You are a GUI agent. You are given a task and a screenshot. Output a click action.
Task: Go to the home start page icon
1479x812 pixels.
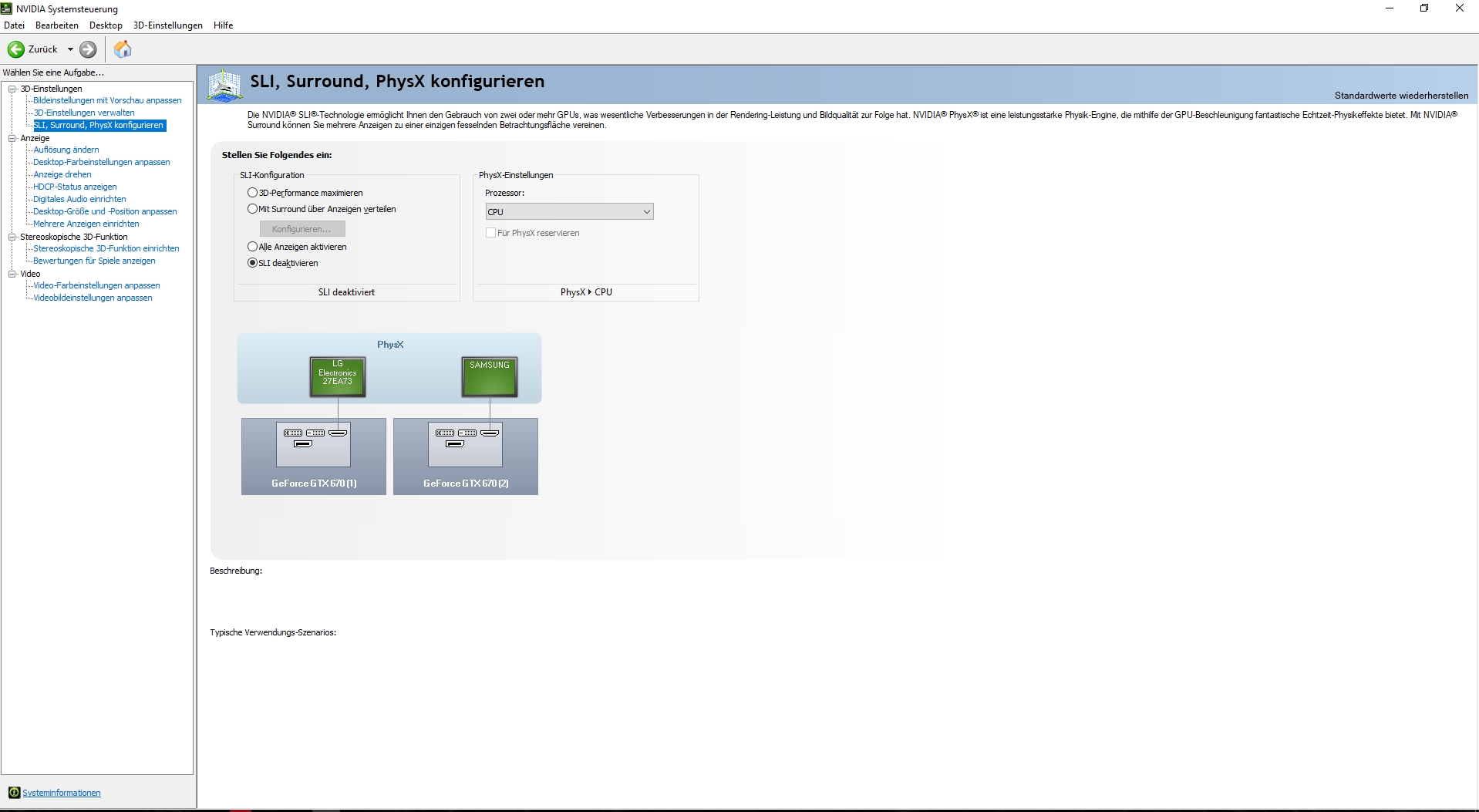click(123, 49)
